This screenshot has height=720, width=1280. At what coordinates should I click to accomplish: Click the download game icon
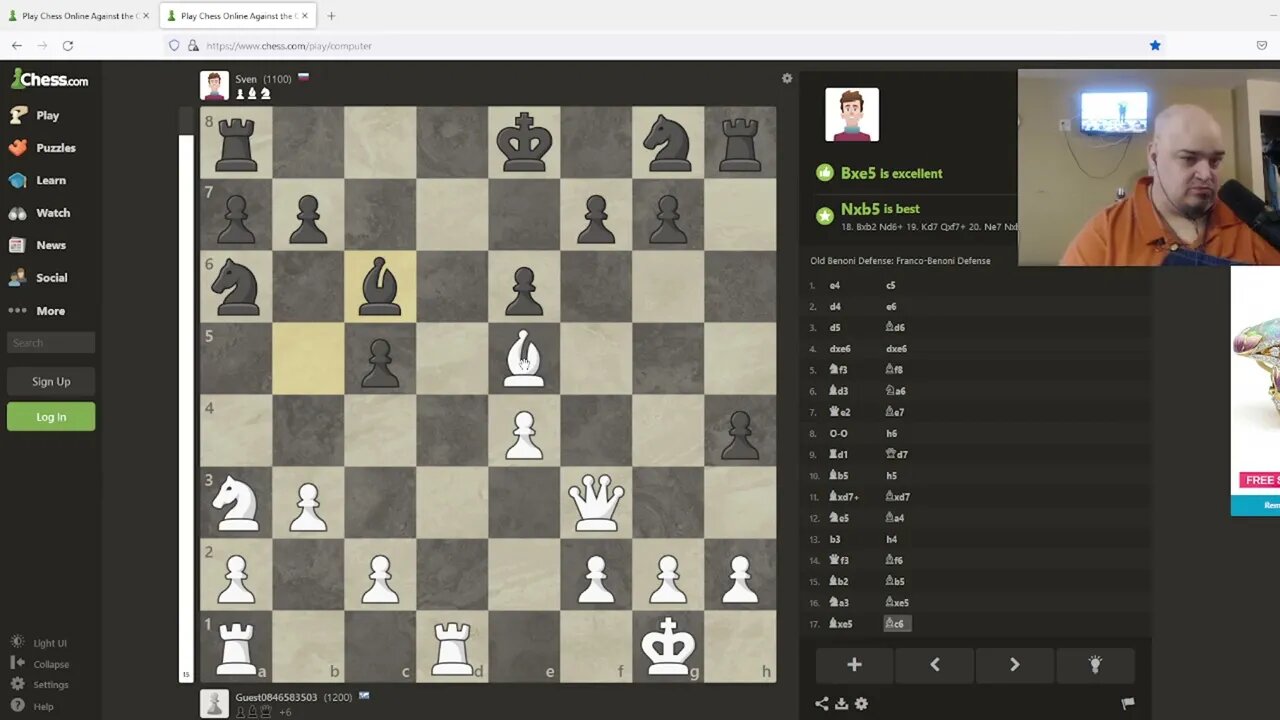pos(841,704)
